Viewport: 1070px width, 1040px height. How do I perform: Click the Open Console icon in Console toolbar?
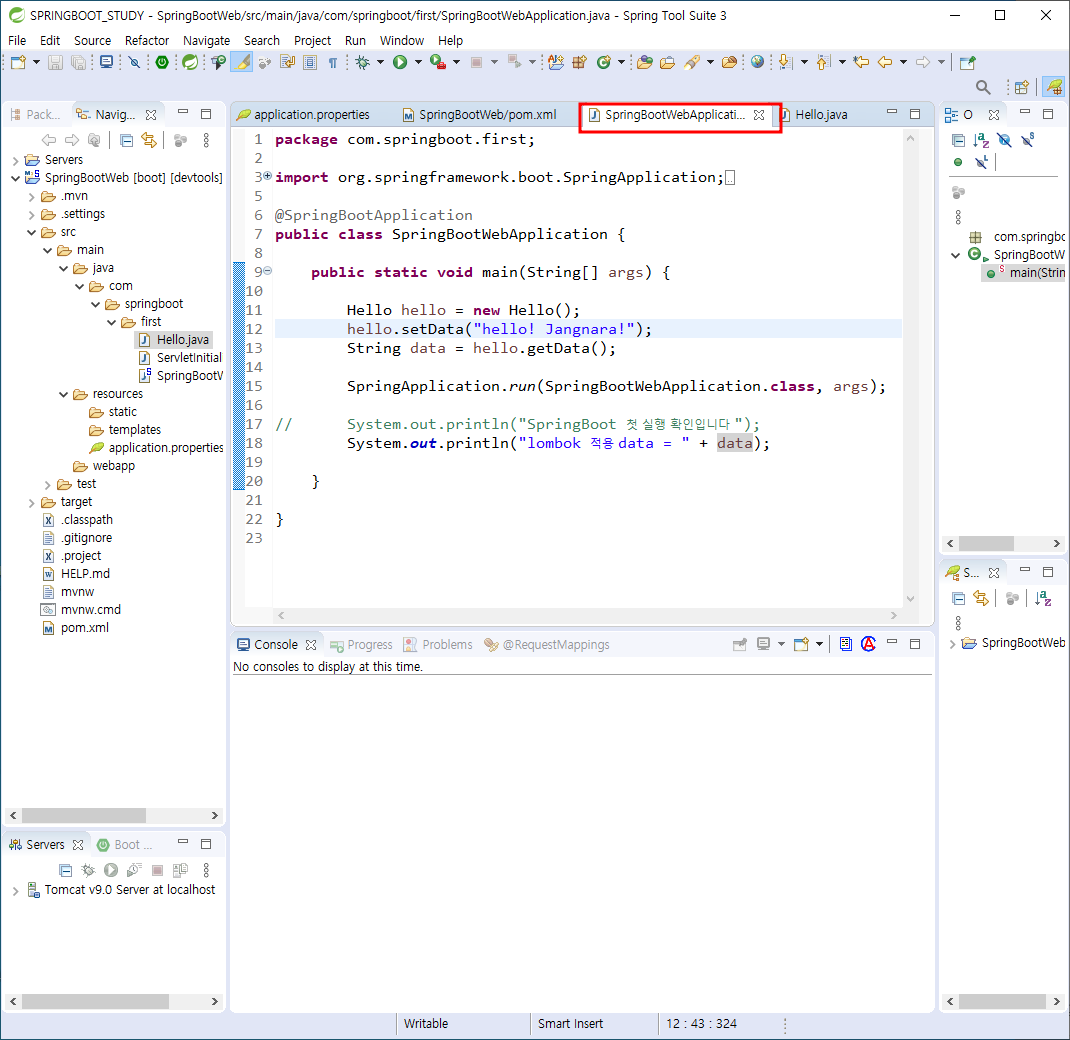(x=801, y=644)
